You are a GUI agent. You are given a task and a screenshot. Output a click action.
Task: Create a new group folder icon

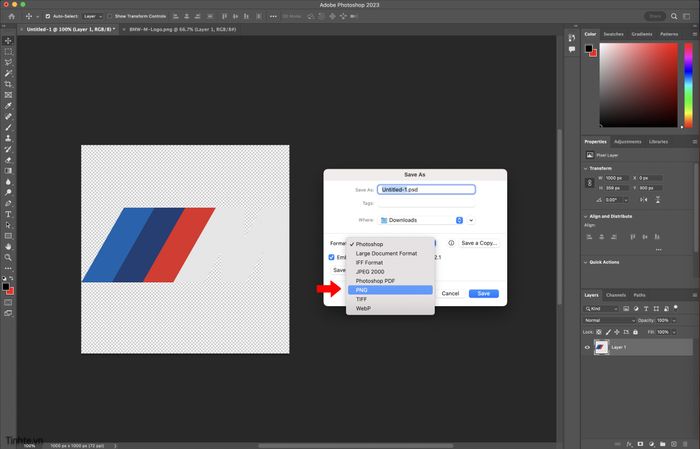tap(662, 444)
